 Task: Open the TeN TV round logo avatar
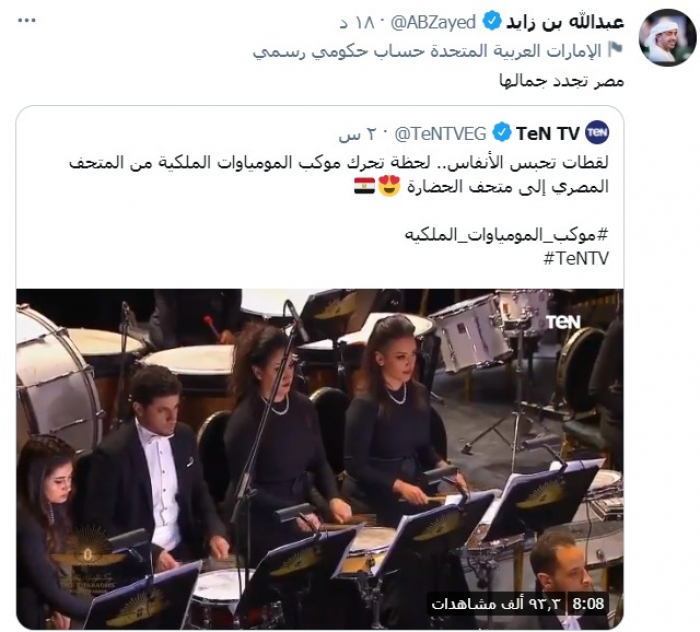click(x=597, y=133)
